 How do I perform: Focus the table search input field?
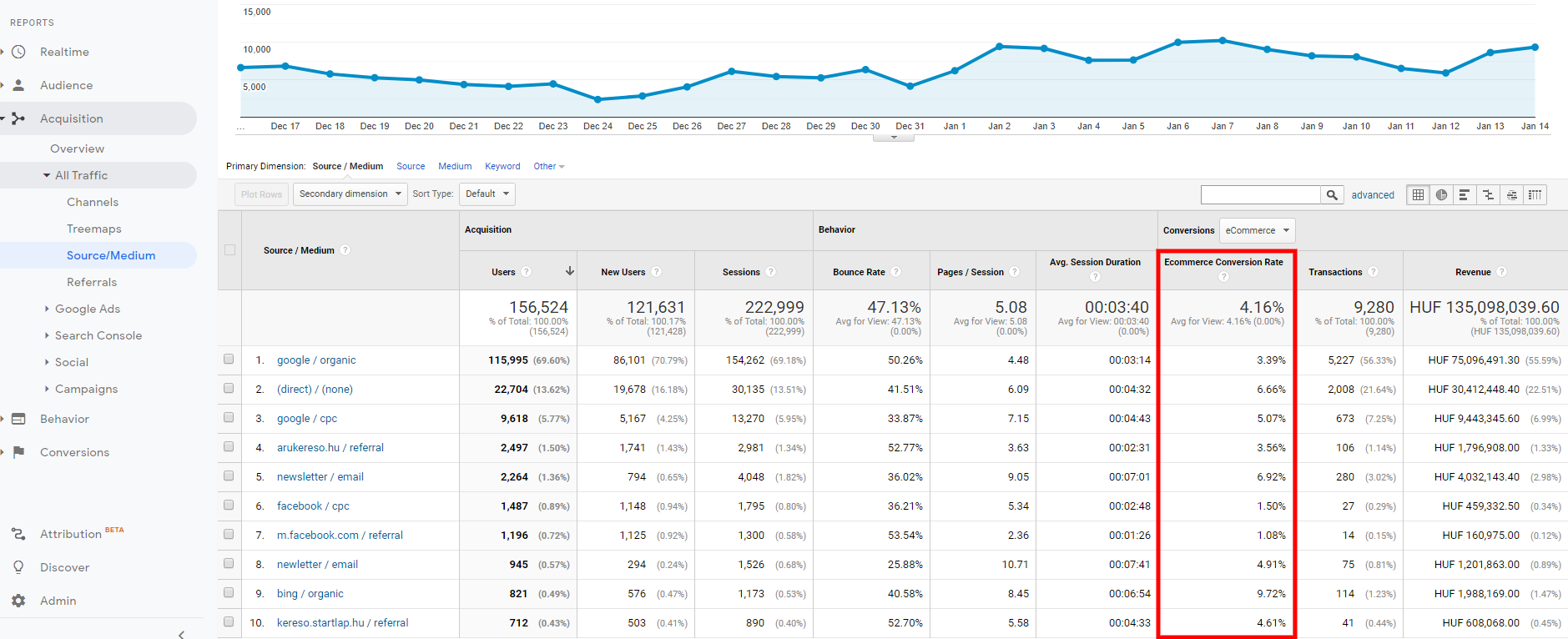[x=1260, y=195]
